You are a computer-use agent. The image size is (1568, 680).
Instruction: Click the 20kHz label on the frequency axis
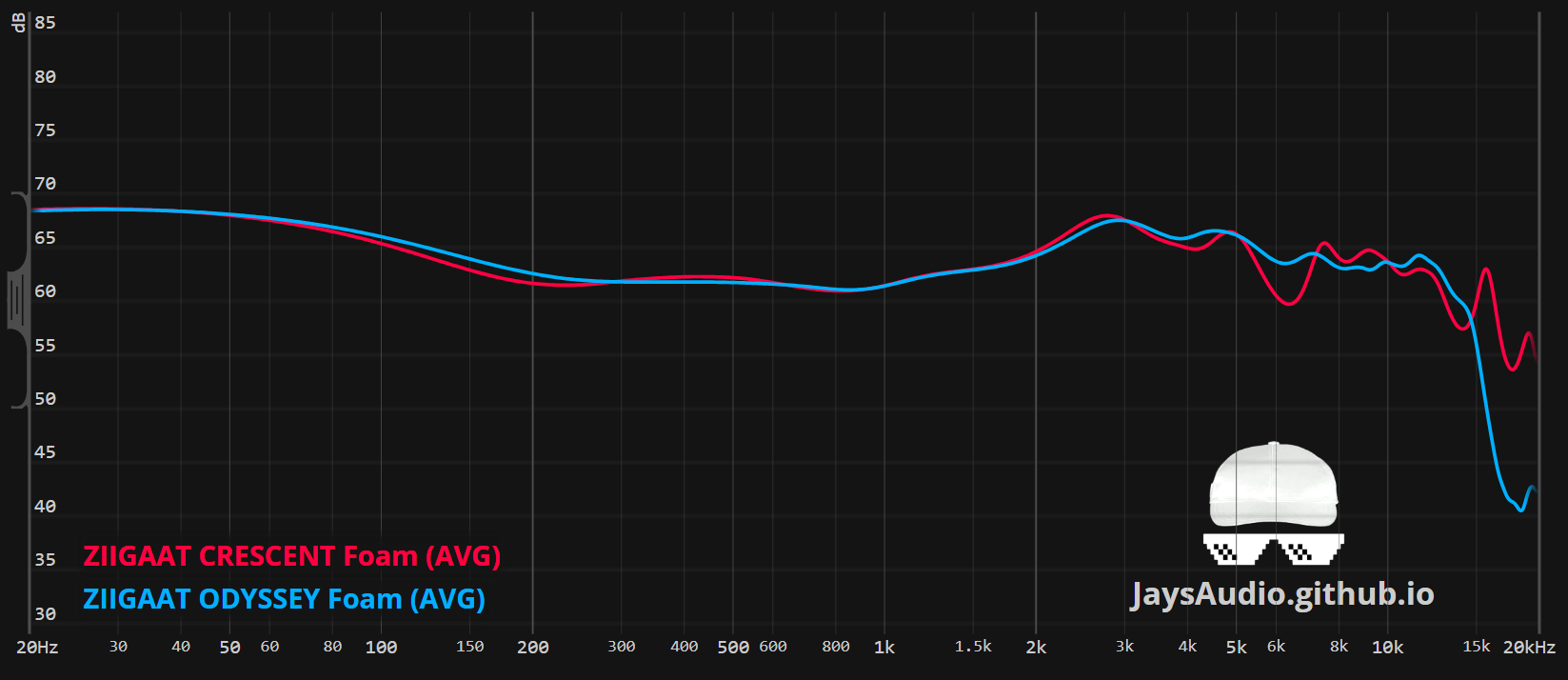[x=1529, y=648]
